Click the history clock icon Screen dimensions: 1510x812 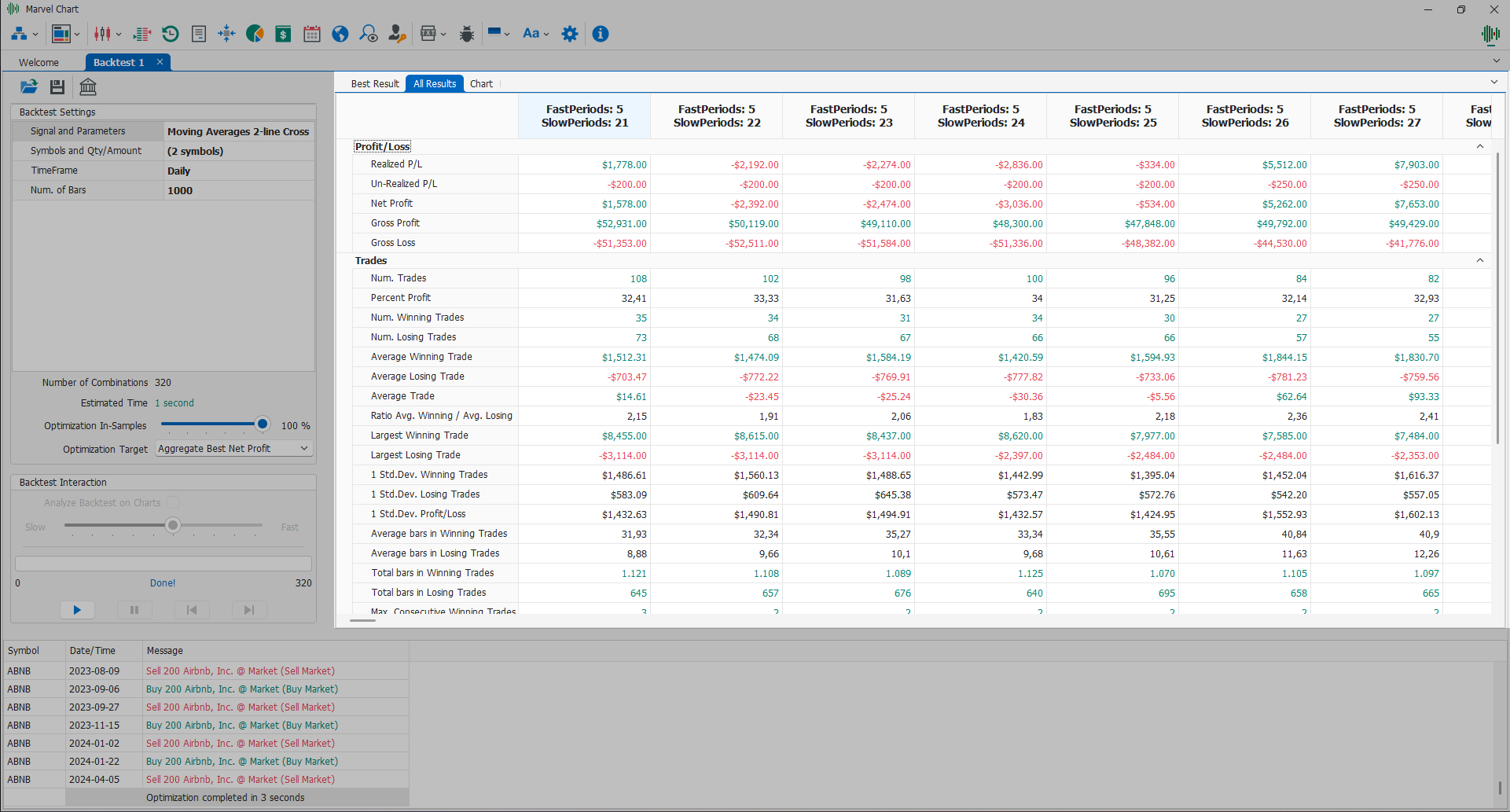coord(171,34)
